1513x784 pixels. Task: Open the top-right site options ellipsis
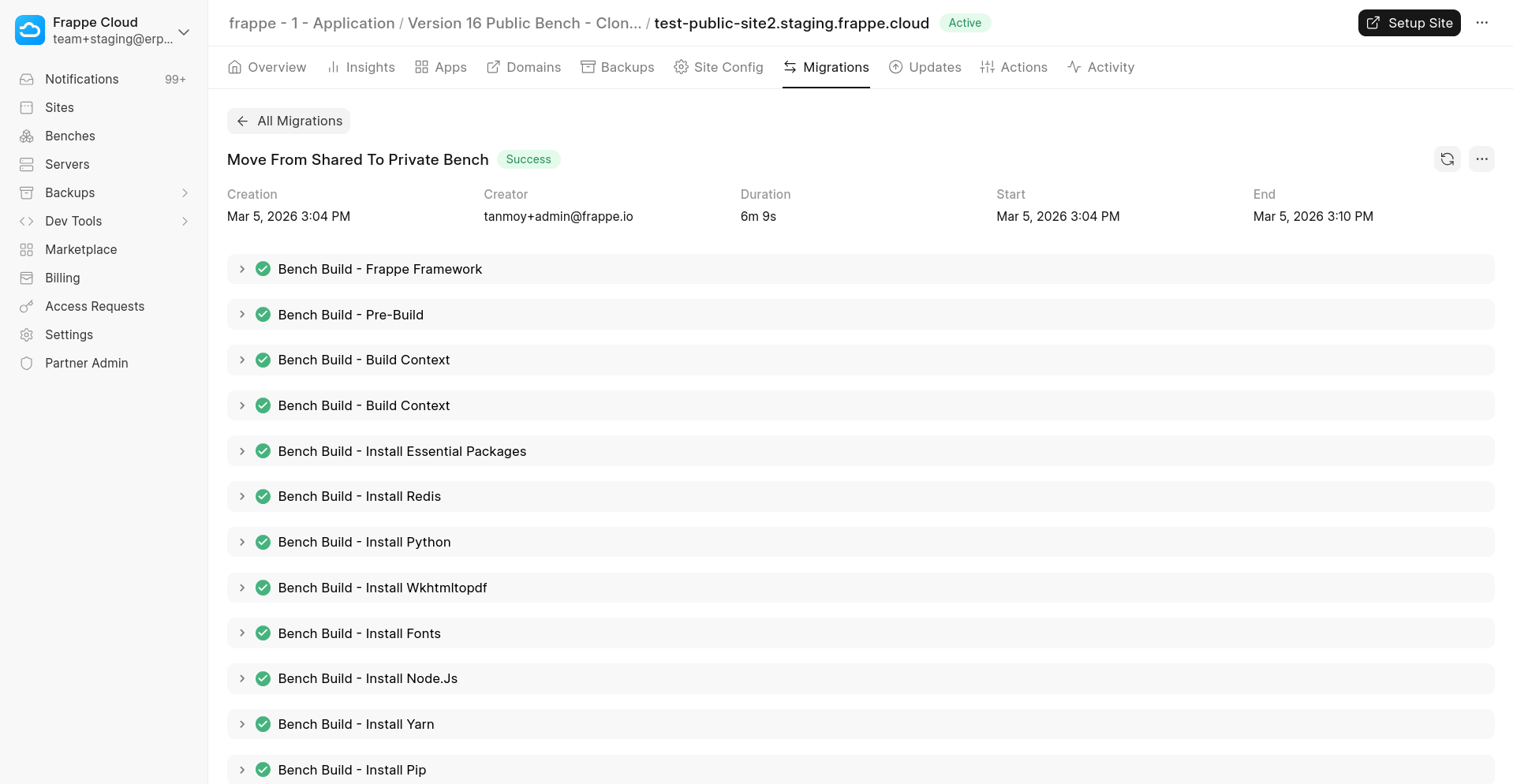1481,23
